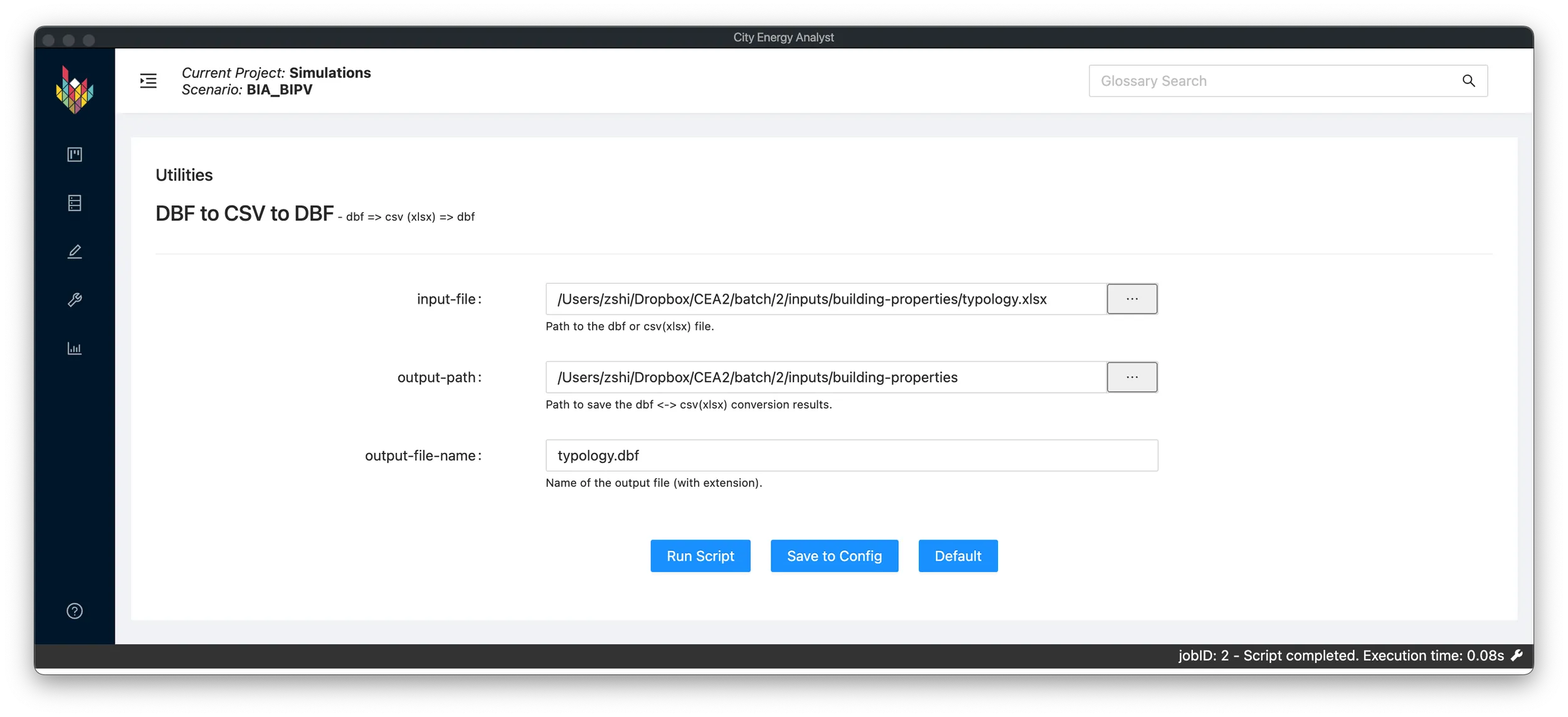
Task: Click the 'Utilities' heading
Action: click(184, 175)
